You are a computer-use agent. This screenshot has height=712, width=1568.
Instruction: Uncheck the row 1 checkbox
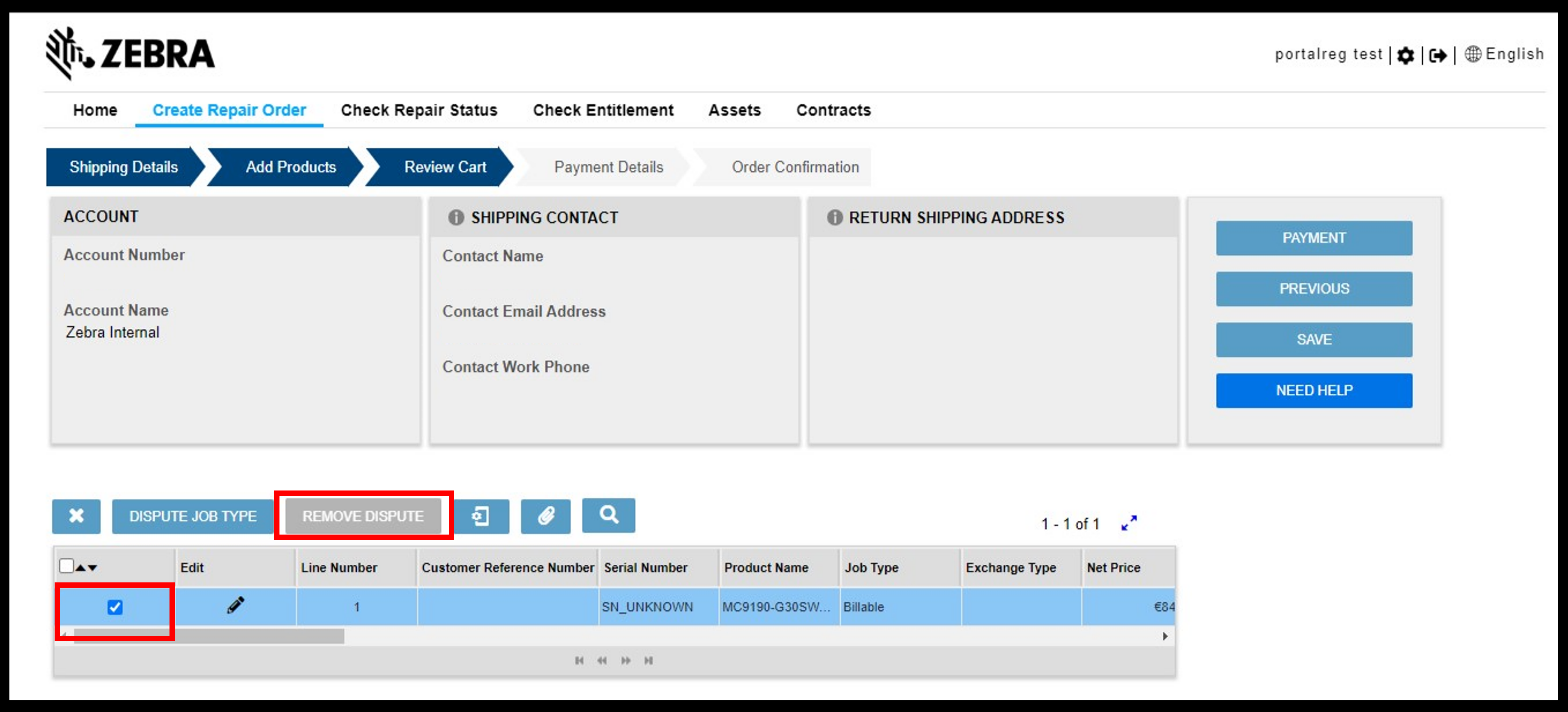(x=115, y=607)
